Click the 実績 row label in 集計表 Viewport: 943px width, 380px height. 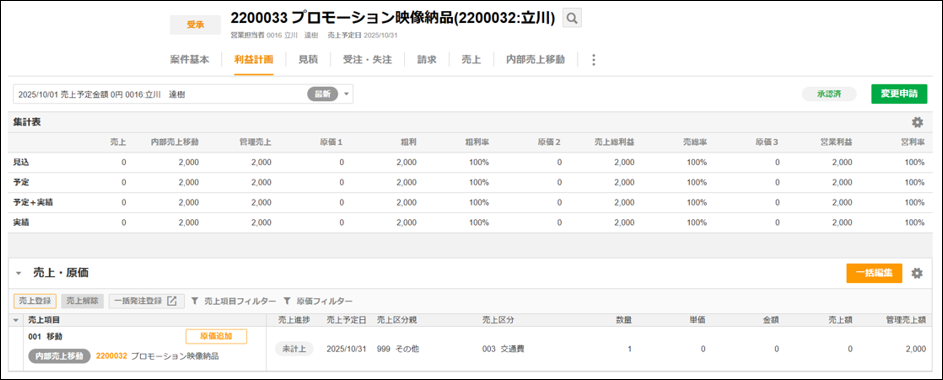[21, 222]
